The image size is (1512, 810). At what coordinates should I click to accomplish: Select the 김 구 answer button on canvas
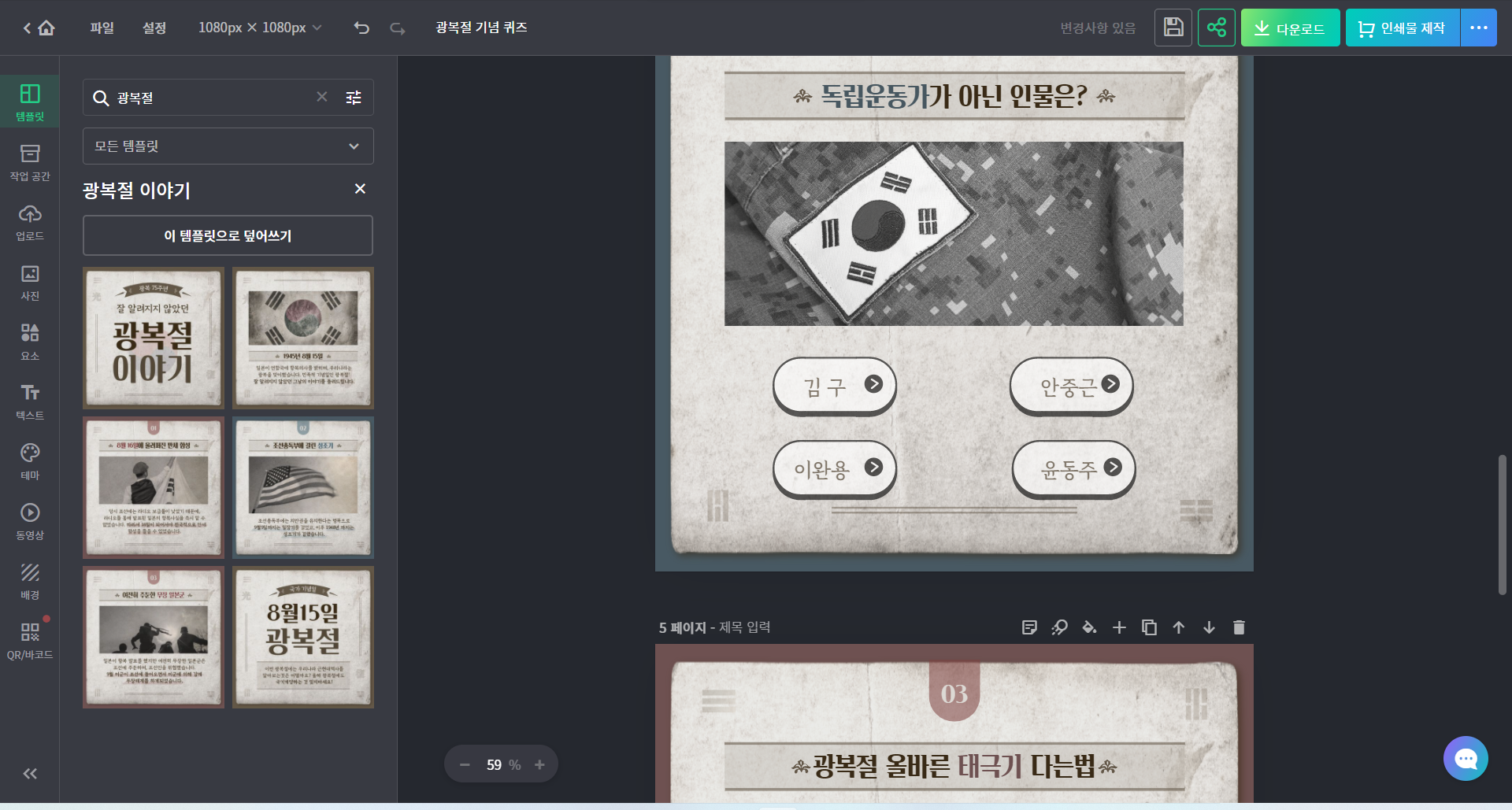click(835, 386)
